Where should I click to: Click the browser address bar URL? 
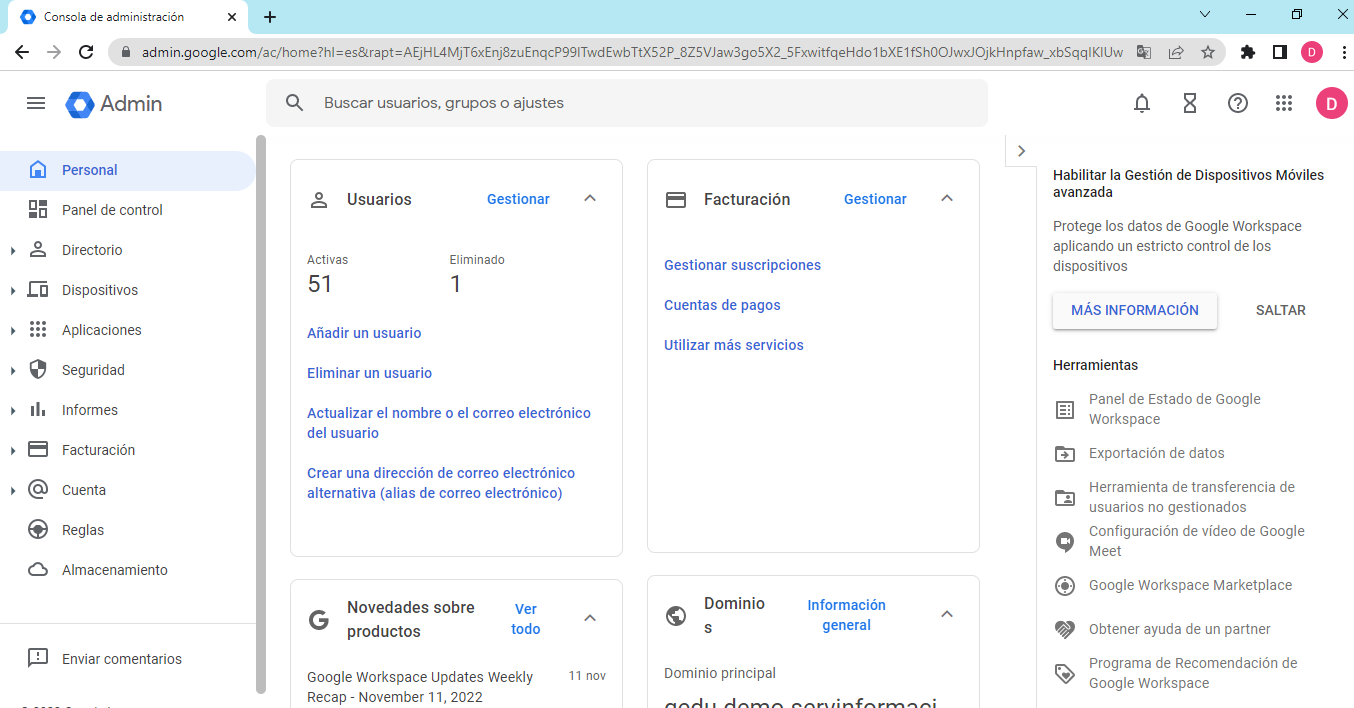click(x=632, y=52)
